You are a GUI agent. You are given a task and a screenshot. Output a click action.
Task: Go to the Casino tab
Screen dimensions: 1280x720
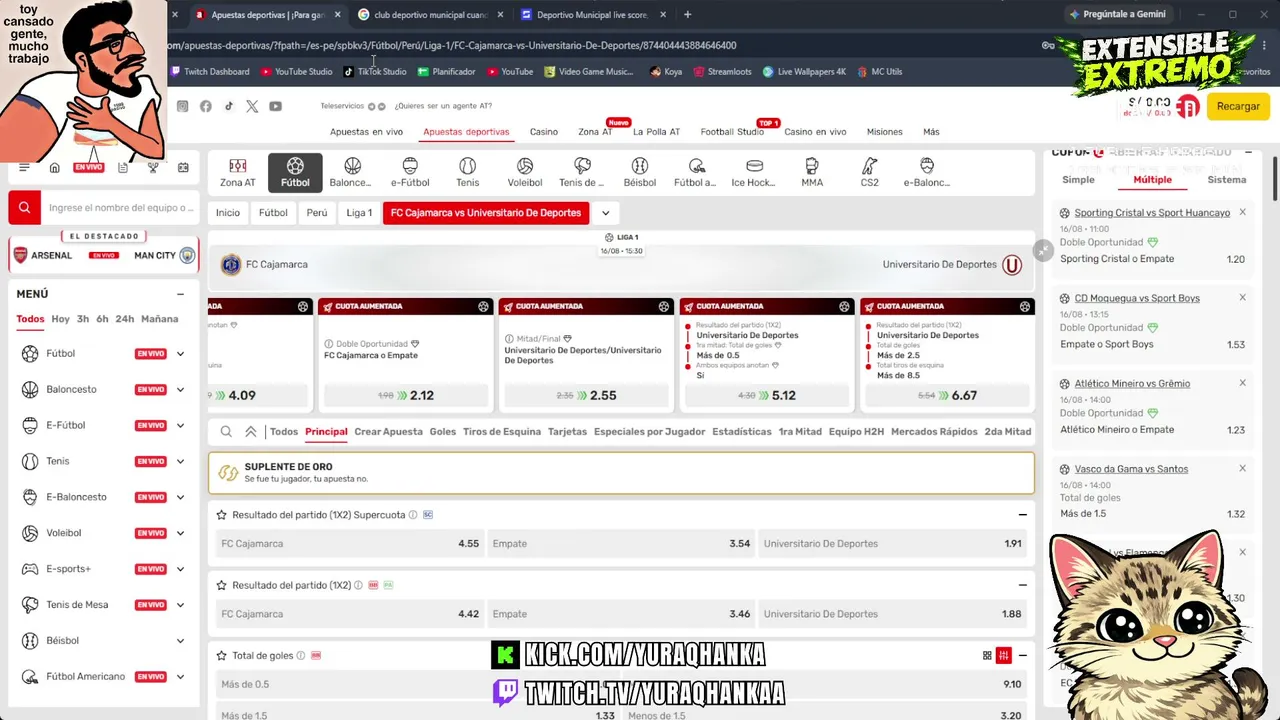(544, 132)
